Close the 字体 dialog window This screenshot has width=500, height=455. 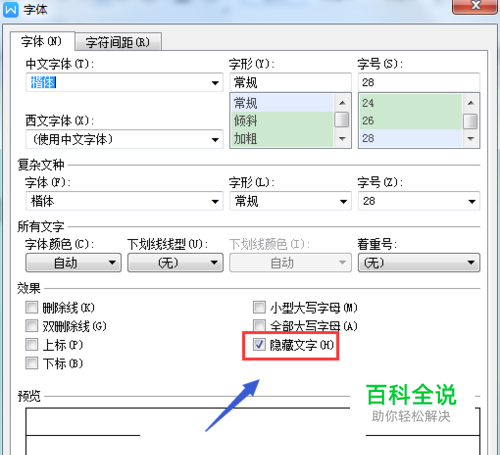(x=475, y=6)
